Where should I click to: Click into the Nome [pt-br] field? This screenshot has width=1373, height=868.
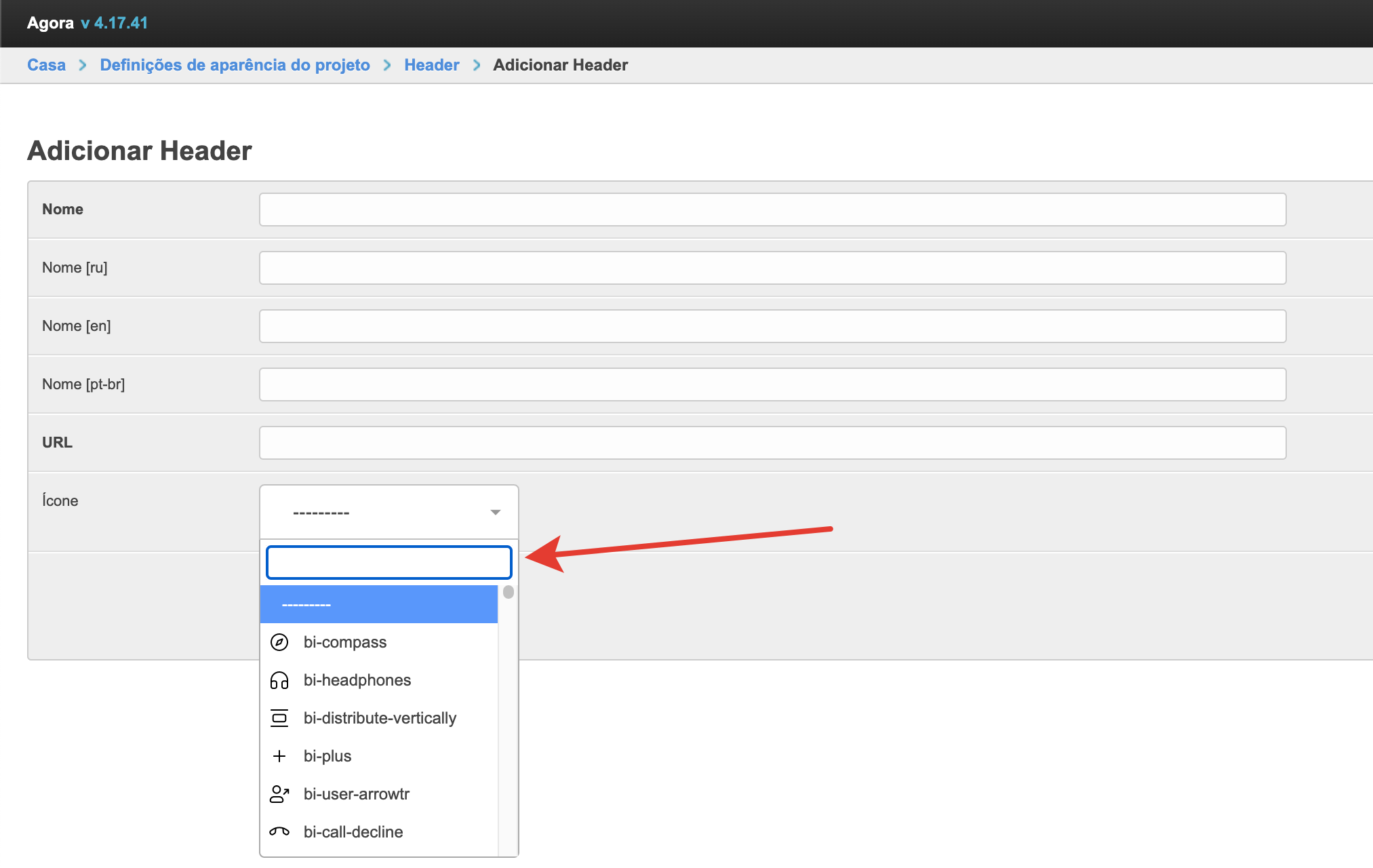(x=772, y=384)
